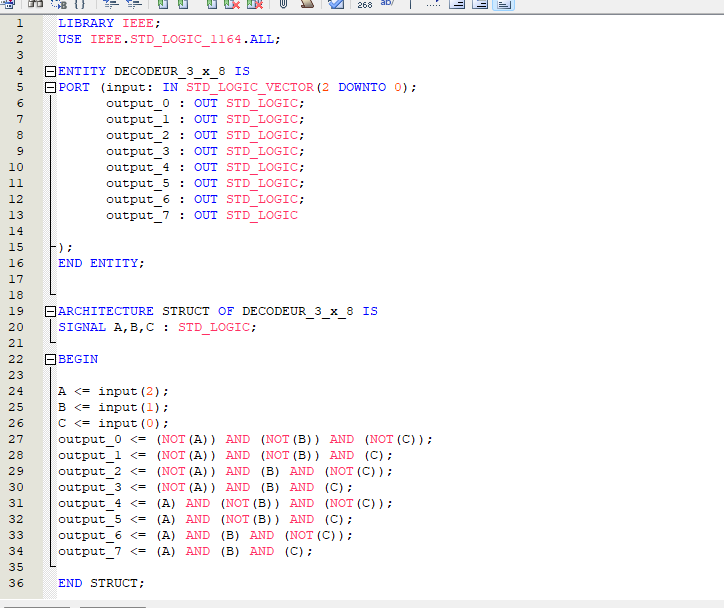This screenshot has width=724, height=608.
Task: Click 'C <= input(0);' assignment
Action: pyautogui.click(x=113, y=423)
